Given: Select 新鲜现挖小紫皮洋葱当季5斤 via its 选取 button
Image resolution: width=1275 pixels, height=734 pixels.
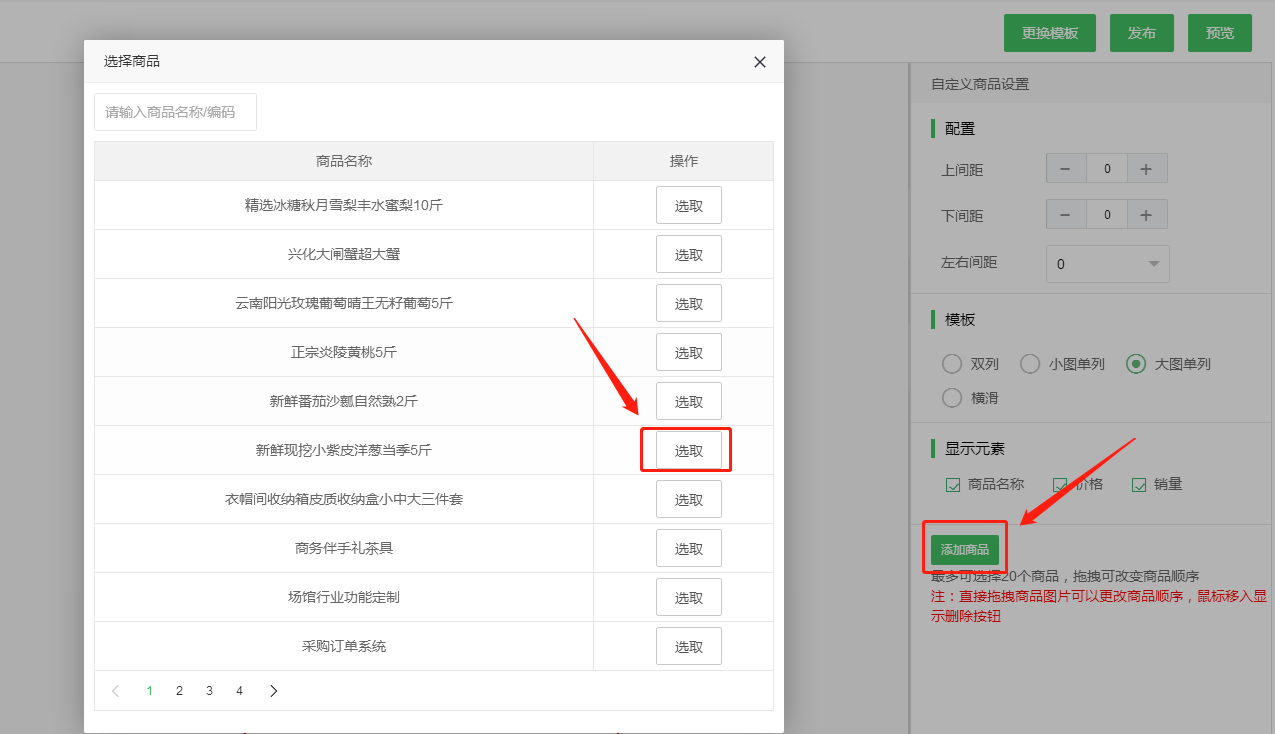Looking at the screenshot, I should point(687,449).
